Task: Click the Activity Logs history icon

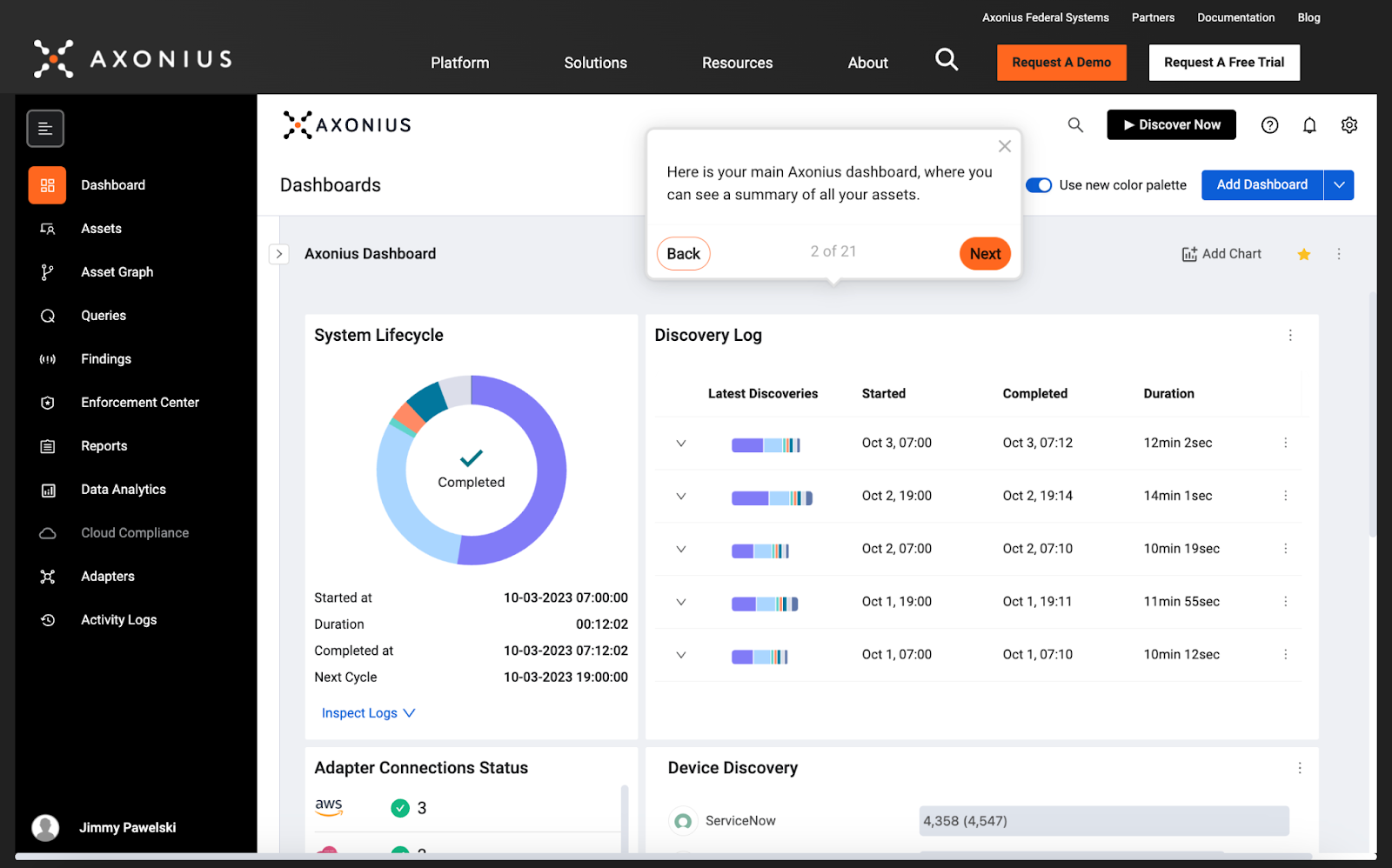Action: point(48,620)
